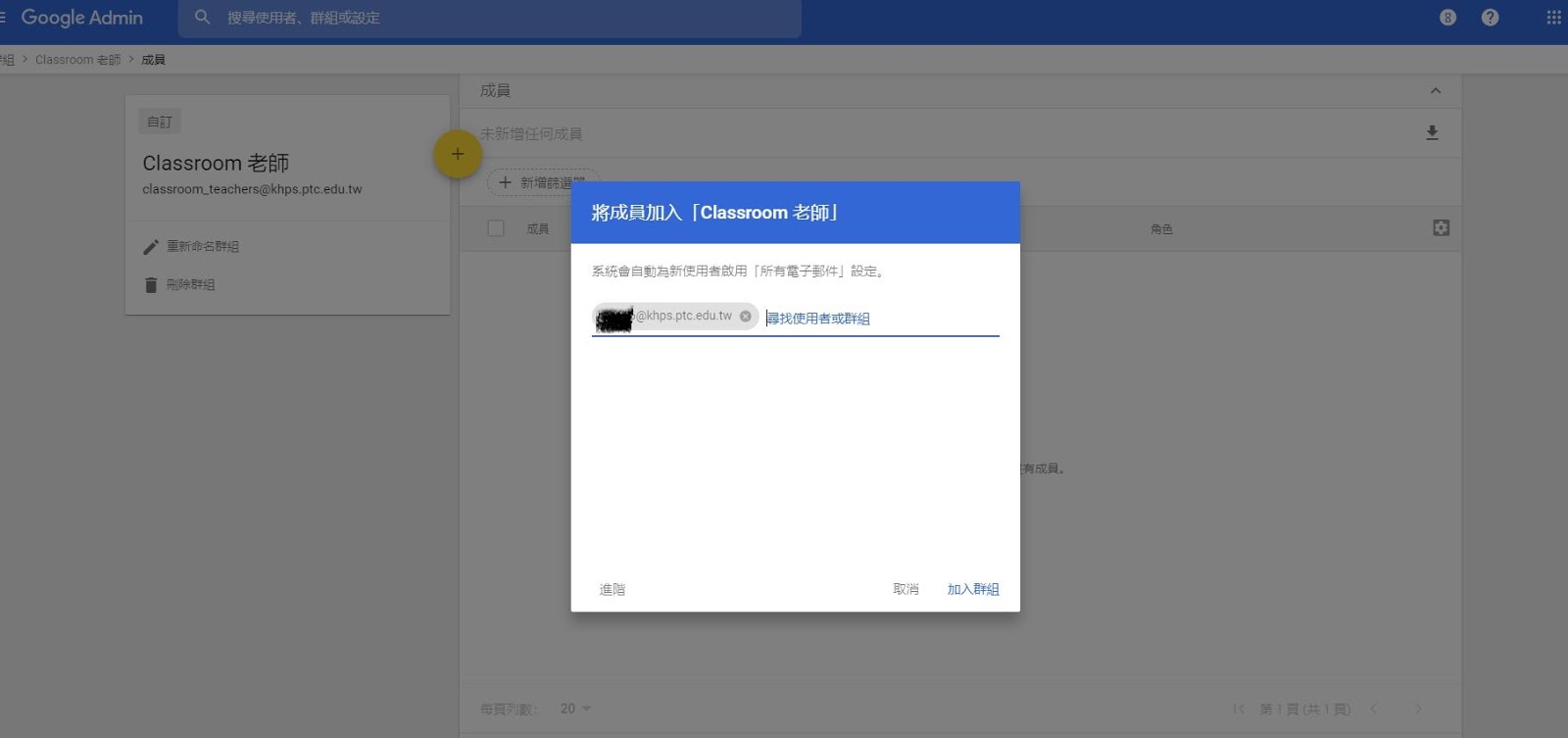This screenshot has width=1568, height=738.
Task: Open the help question mark icon
Action: [1490, 17]
